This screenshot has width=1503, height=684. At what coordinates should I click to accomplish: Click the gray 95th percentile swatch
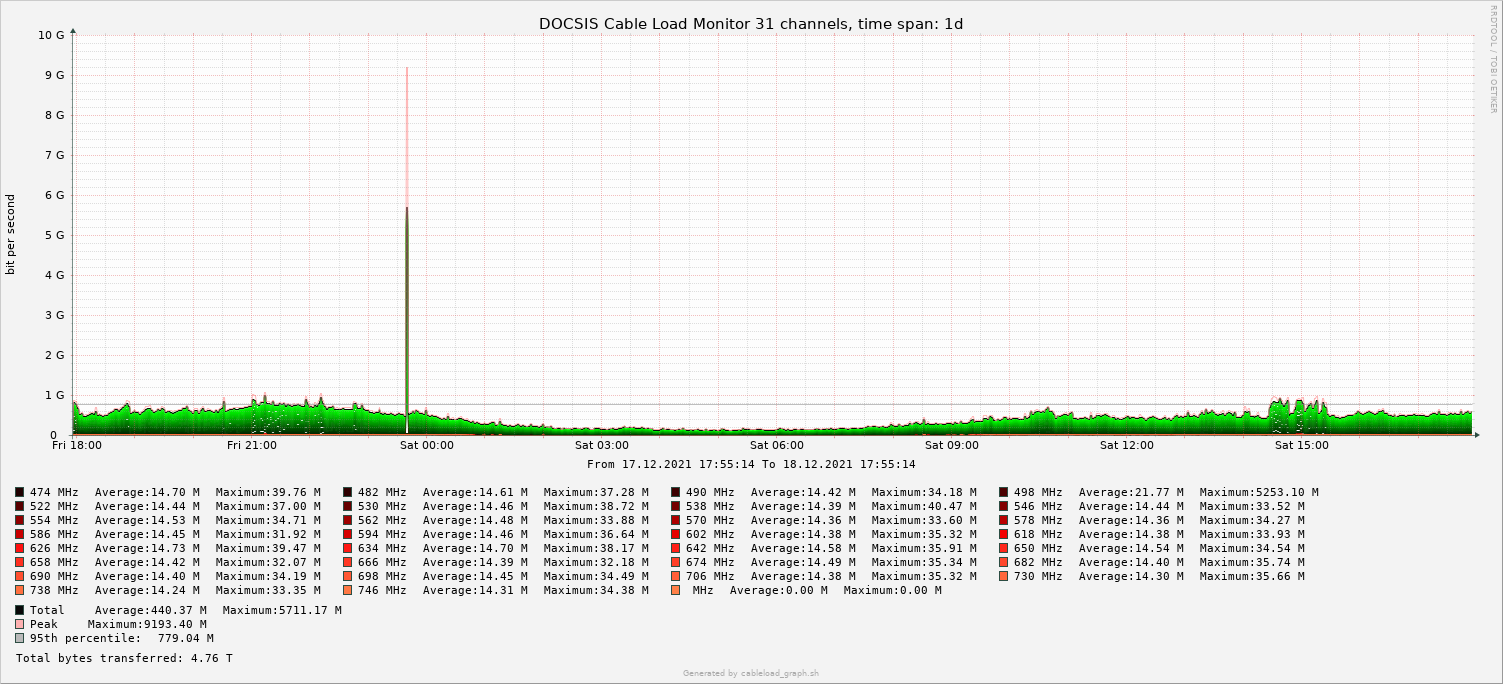[x=20, y=638]
